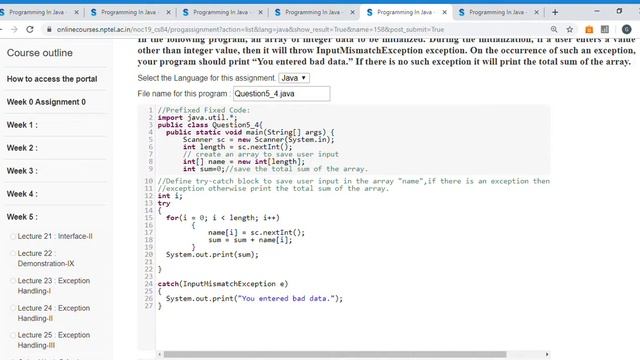Click the site lock icon in address bar
The width and height of the screenshot is (640, 360).
coord(49,29)
